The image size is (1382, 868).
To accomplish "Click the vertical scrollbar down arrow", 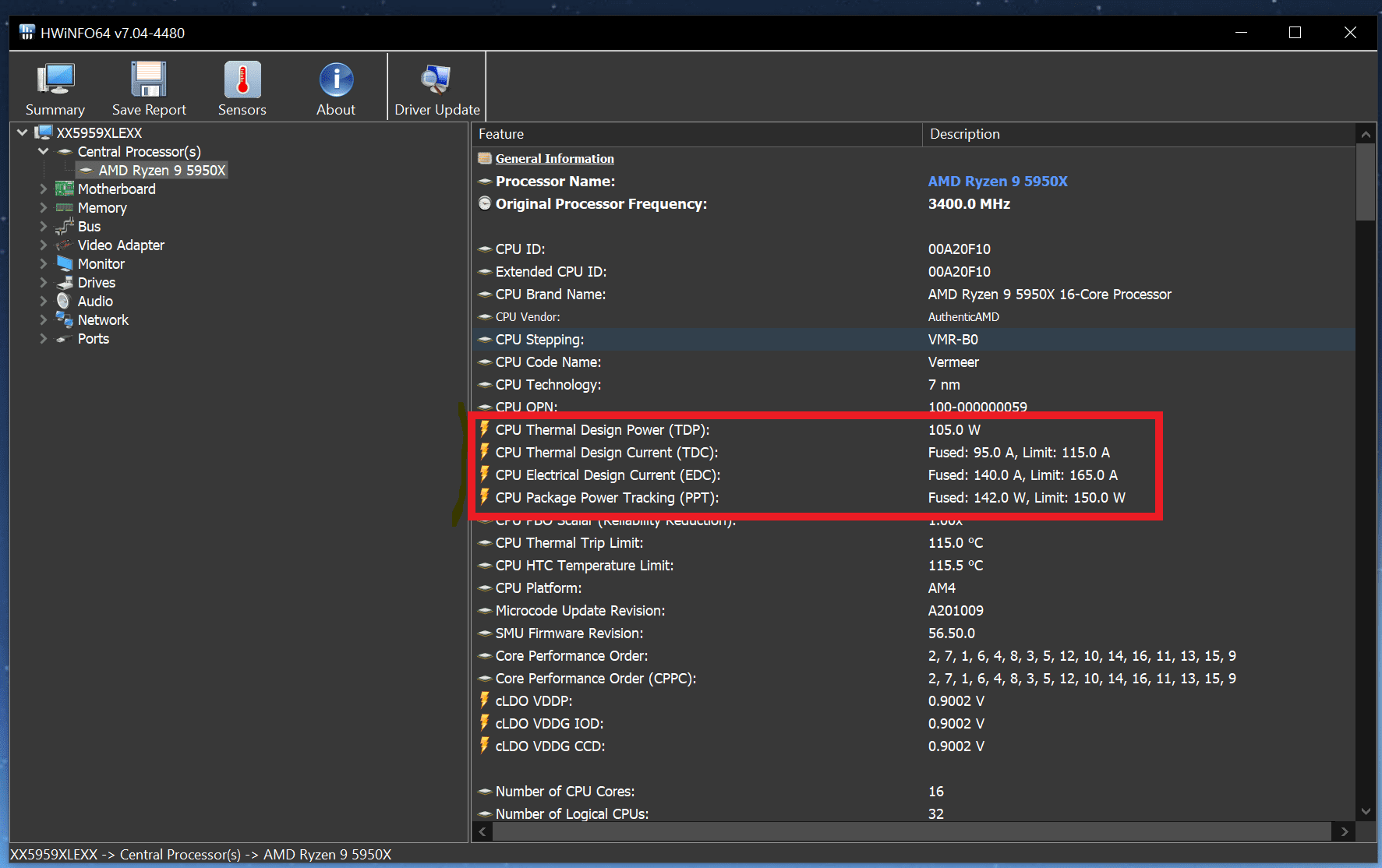I will coord(1366,811).
